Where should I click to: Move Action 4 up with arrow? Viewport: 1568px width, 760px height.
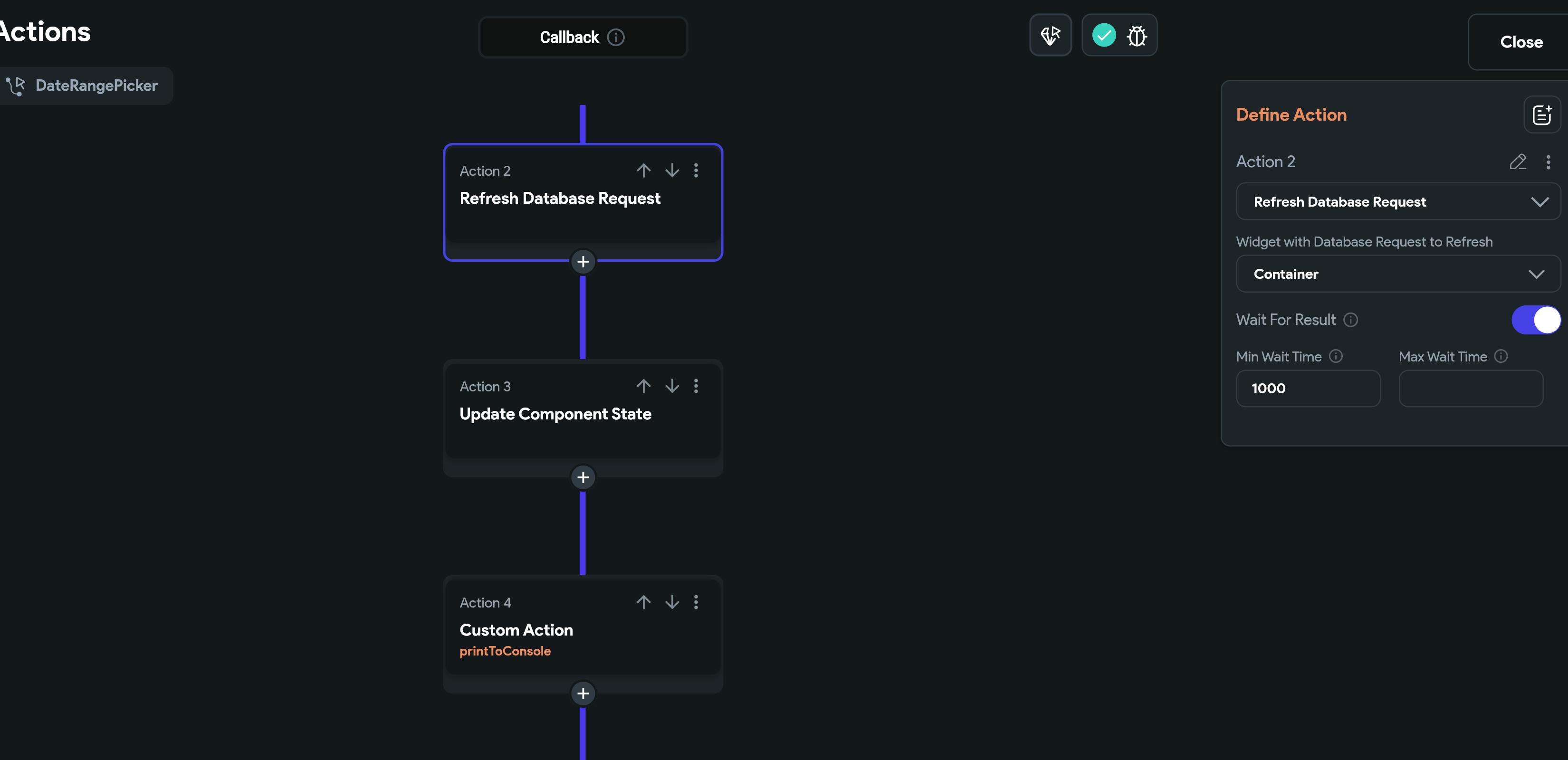[643, 602]
